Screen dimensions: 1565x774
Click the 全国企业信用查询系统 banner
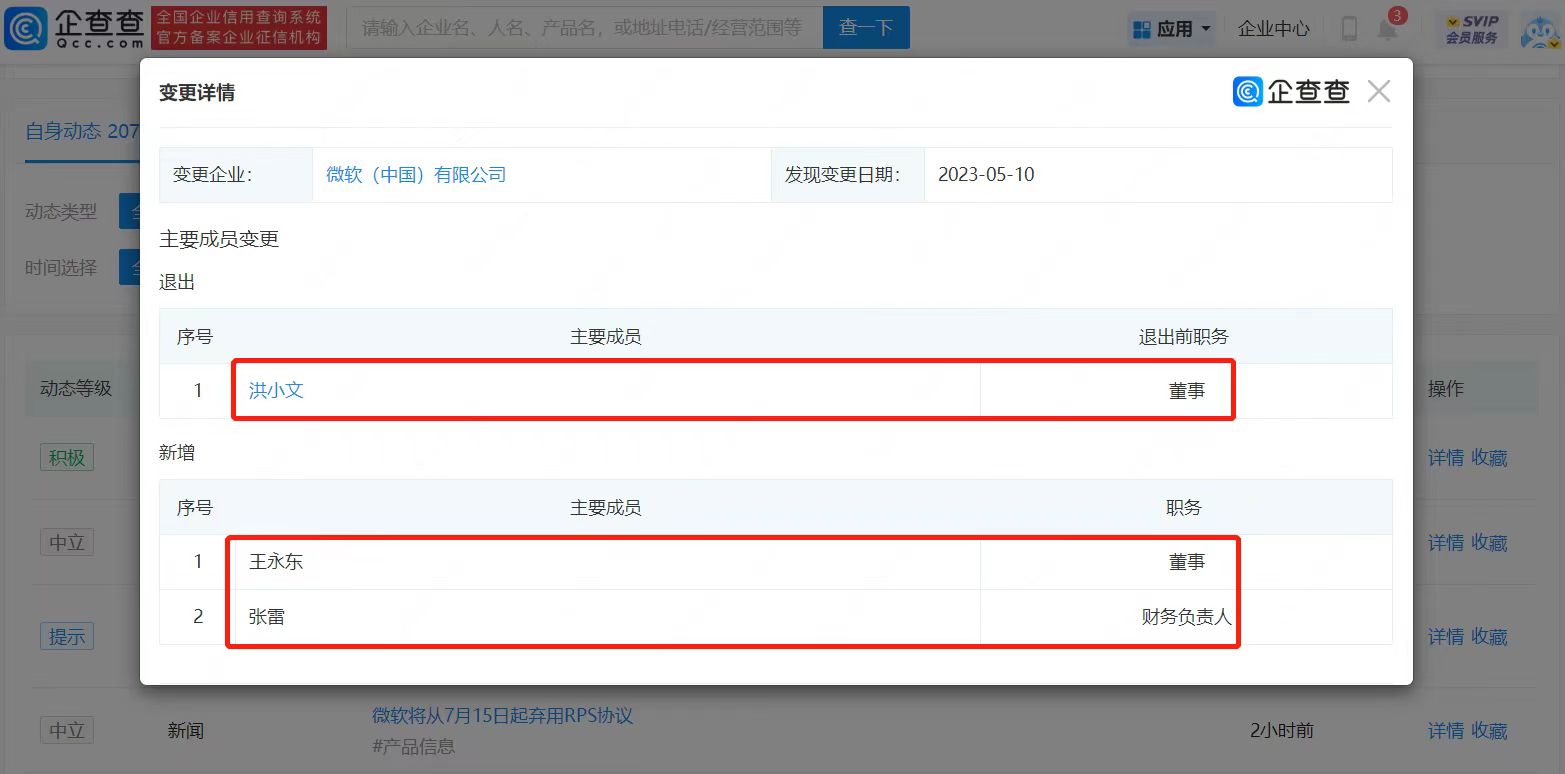[x=239, y=28]
